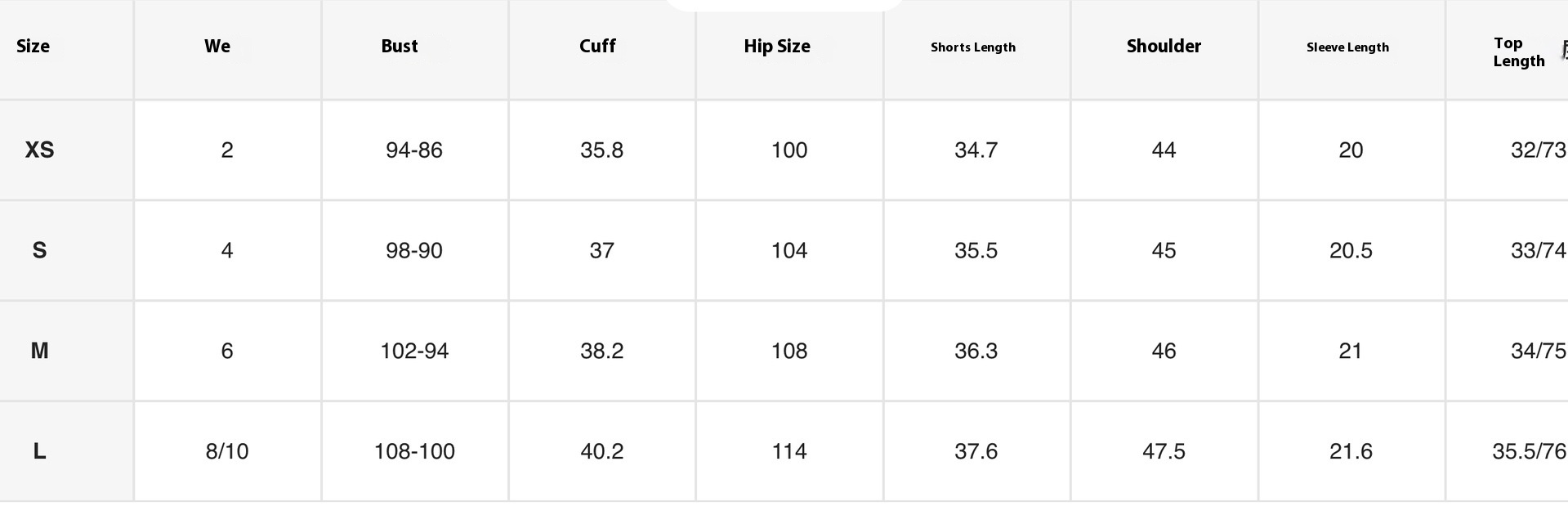
Task: Select the L shoulder value 47.5
Action: (x=1164, y=451)
